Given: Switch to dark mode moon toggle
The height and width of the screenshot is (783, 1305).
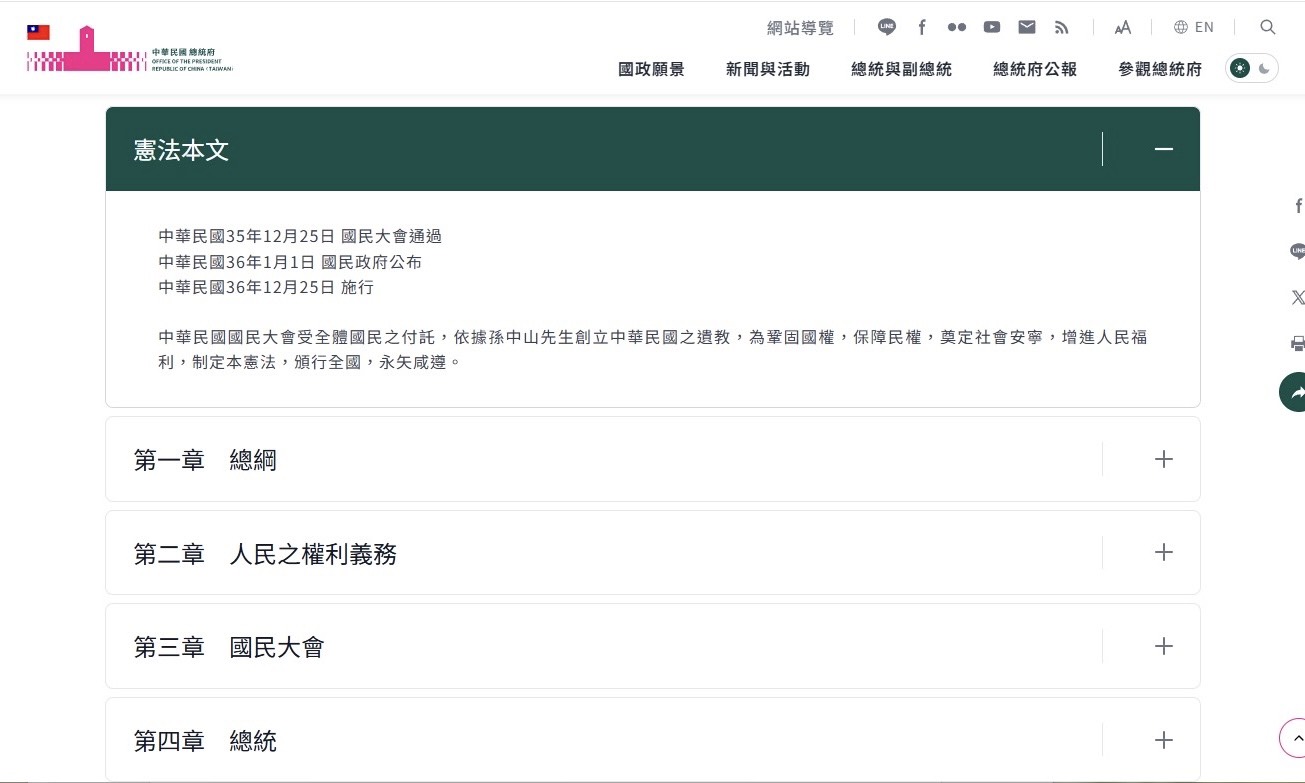Looking at the screenshot, I should (x=1265, y=68).
